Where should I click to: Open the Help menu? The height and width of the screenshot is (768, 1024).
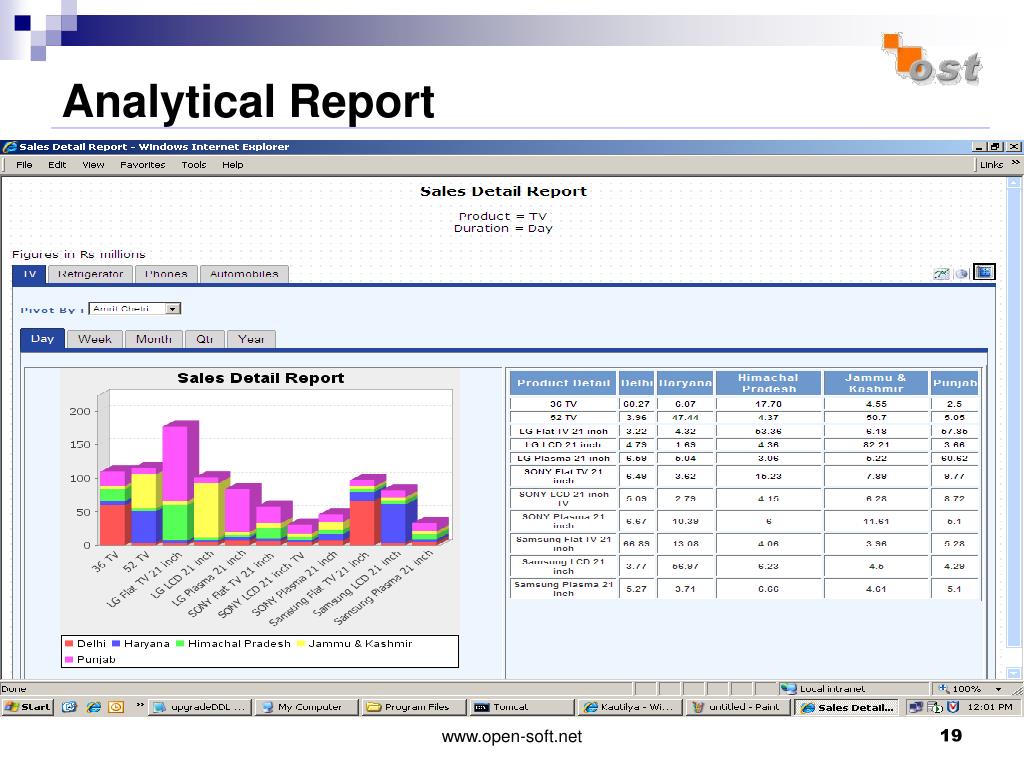232,165
